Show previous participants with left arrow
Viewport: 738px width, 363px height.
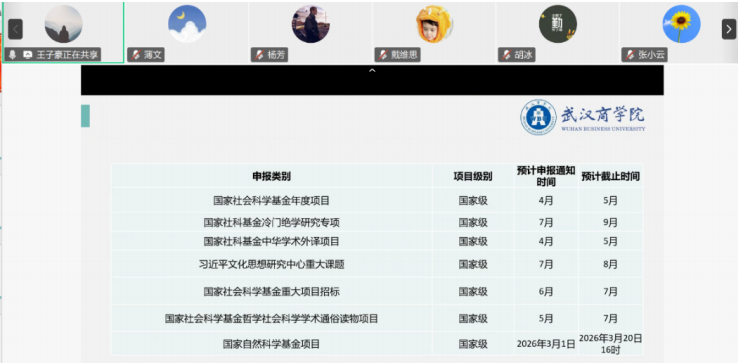coord(15,29)
